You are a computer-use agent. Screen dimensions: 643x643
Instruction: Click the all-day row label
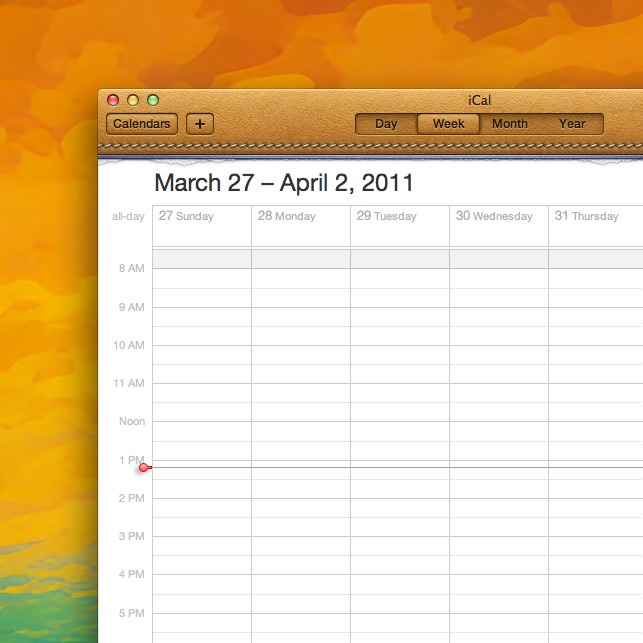[128, 217]
